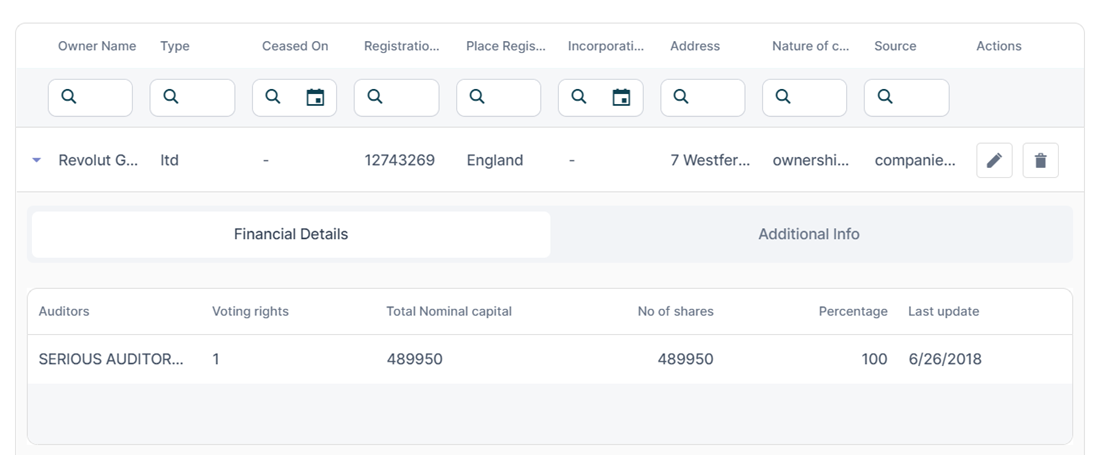Click the search icon in Type filter

tap(171, 97)
